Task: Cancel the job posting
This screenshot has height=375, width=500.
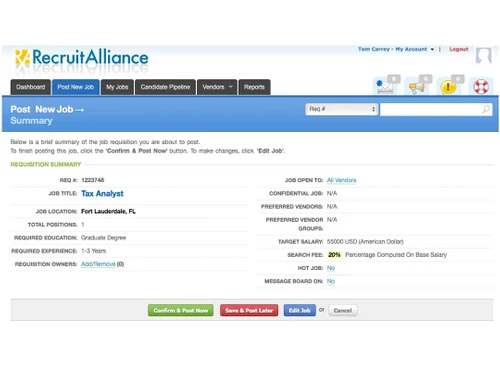Action: click(x=343, y=310)
